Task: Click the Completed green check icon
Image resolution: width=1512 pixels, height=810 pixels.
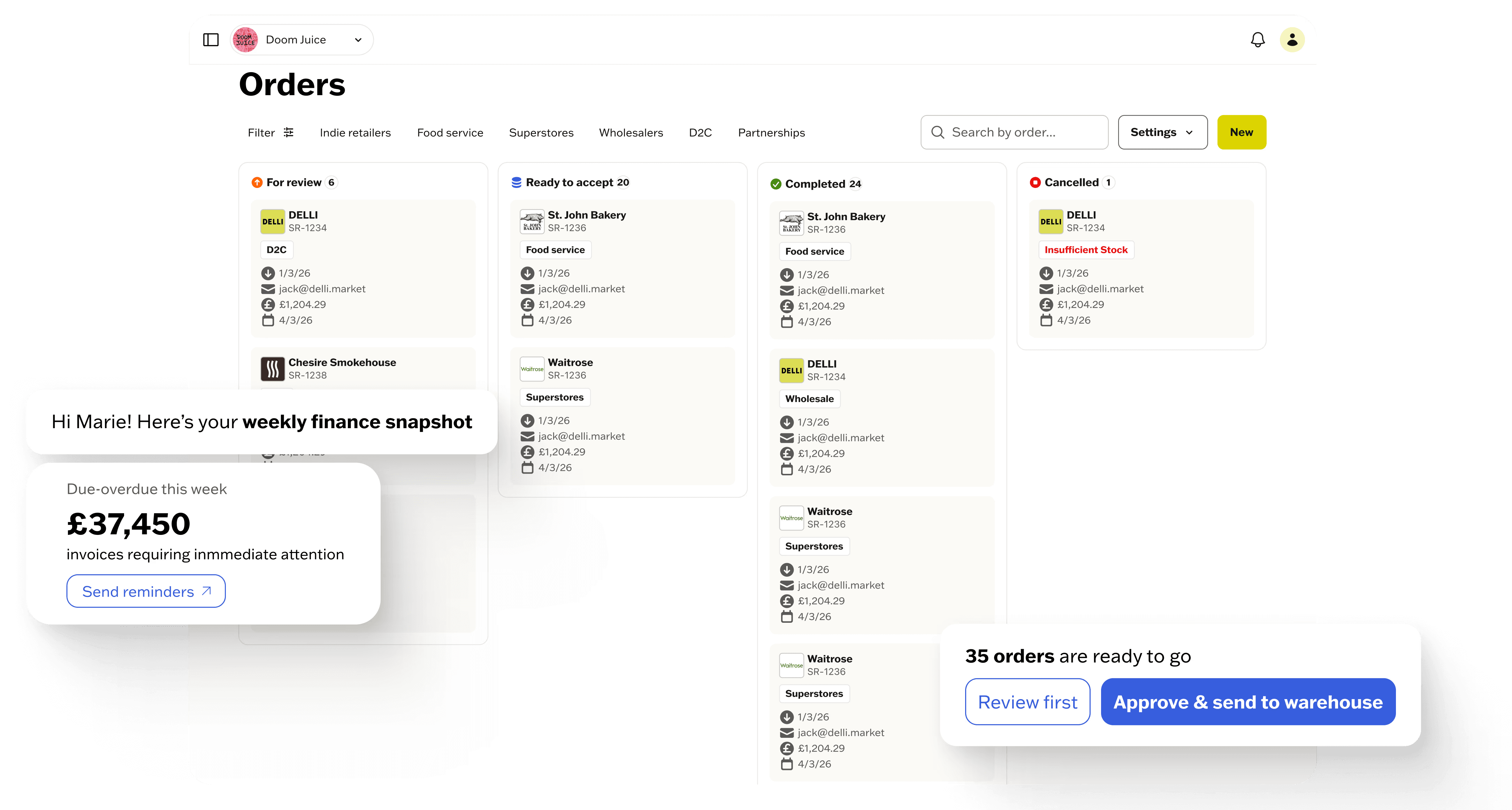Action: click(776, 184)
